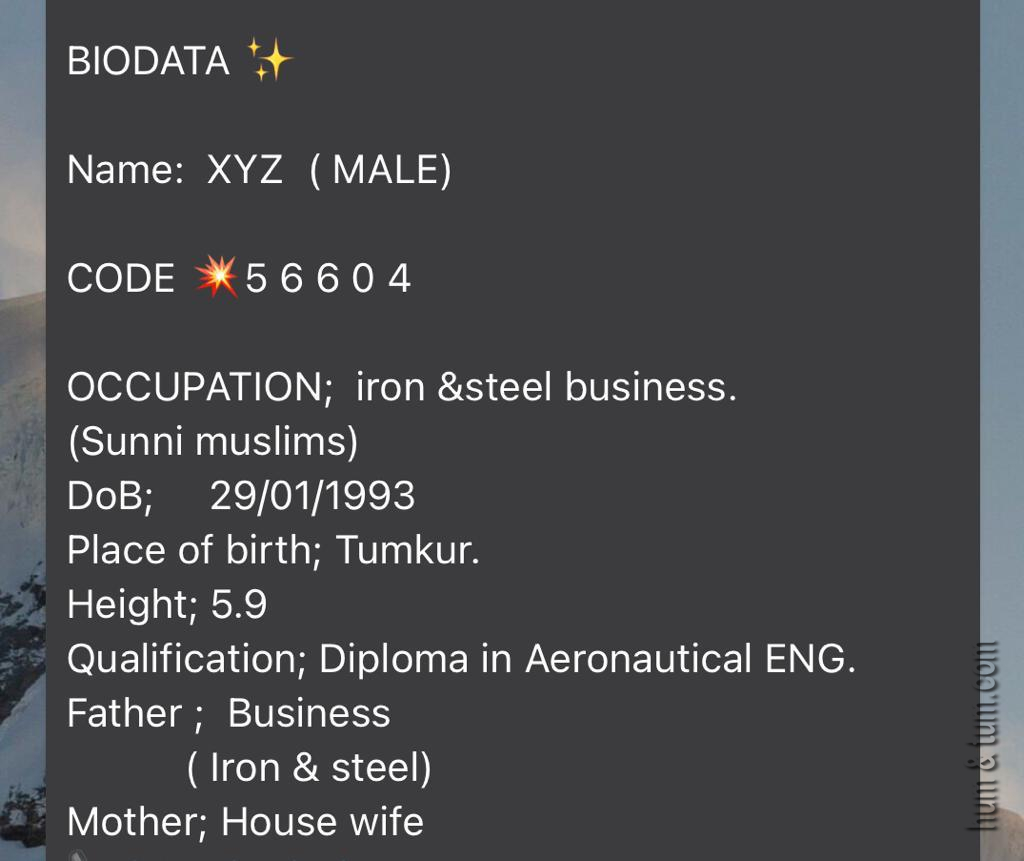The height and width of the screenshot is (861, 1024).
Task: Select the date 29/01/1993
Action: (x=312, y=496)
